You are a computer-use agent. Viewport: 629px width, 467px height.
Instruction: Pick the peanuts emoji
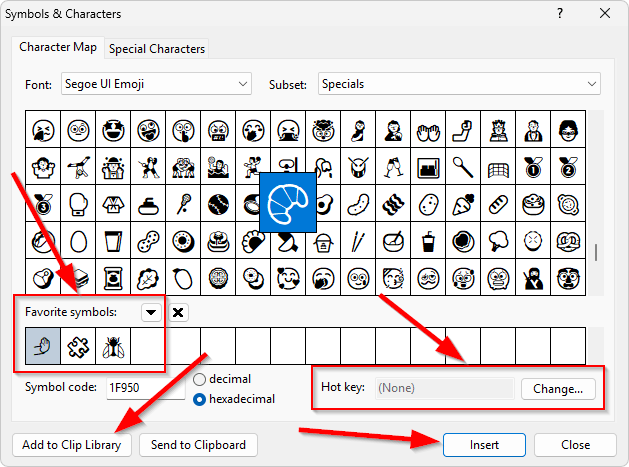point(148,241)
